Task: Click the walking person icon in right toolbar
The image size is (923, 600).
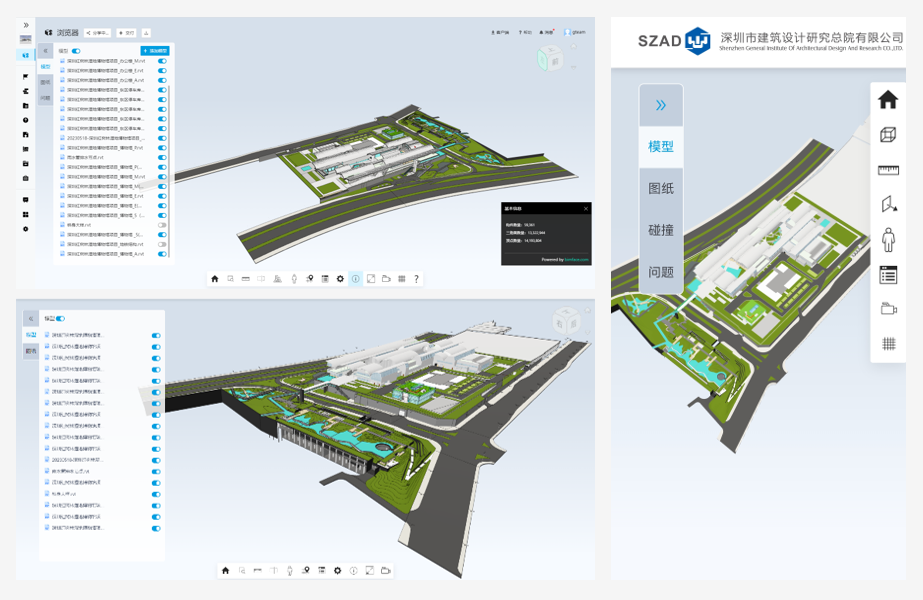Action: coord(887,240)
